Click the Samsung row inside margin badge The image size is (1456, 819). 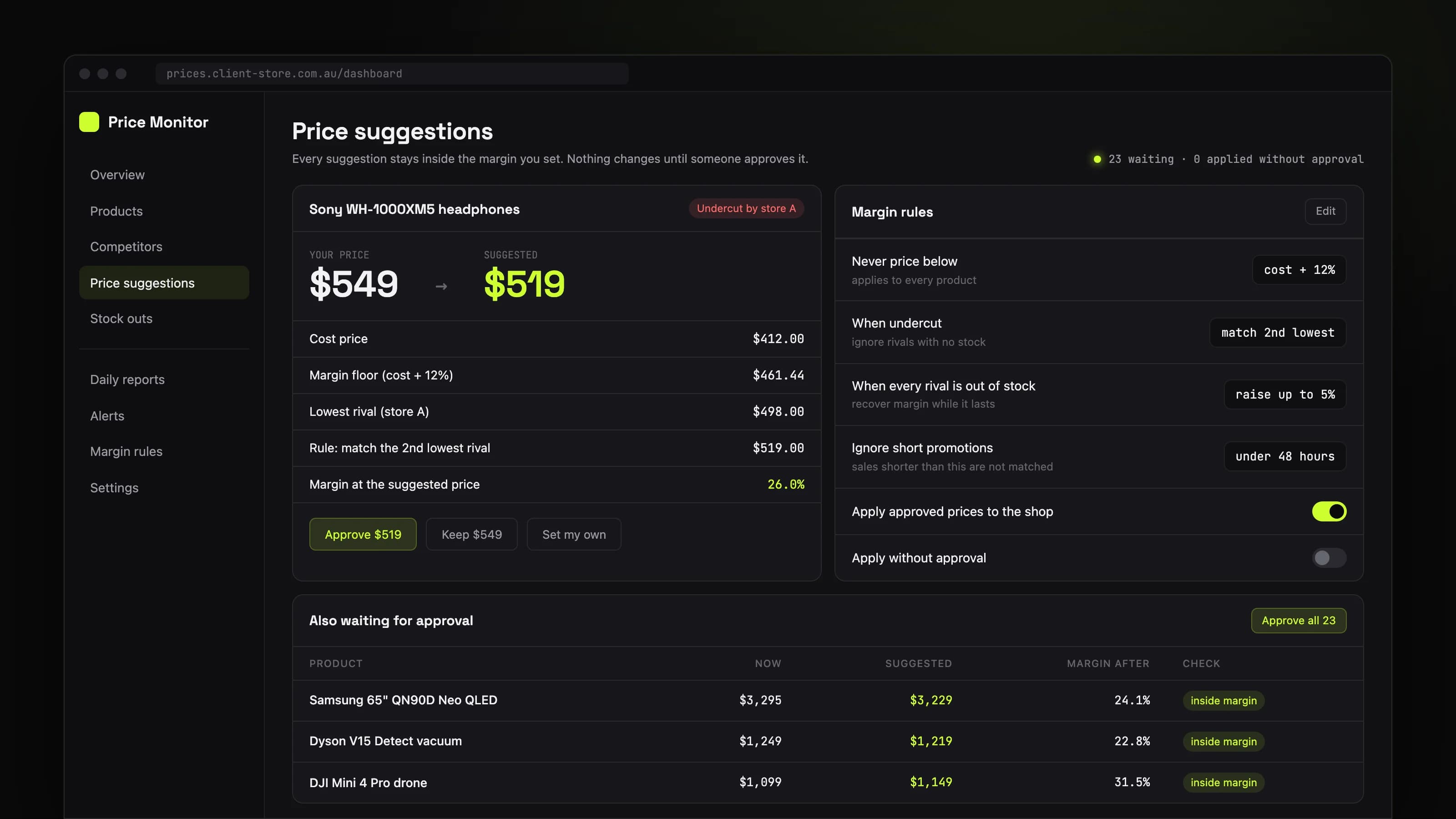tap(1223, 700)
